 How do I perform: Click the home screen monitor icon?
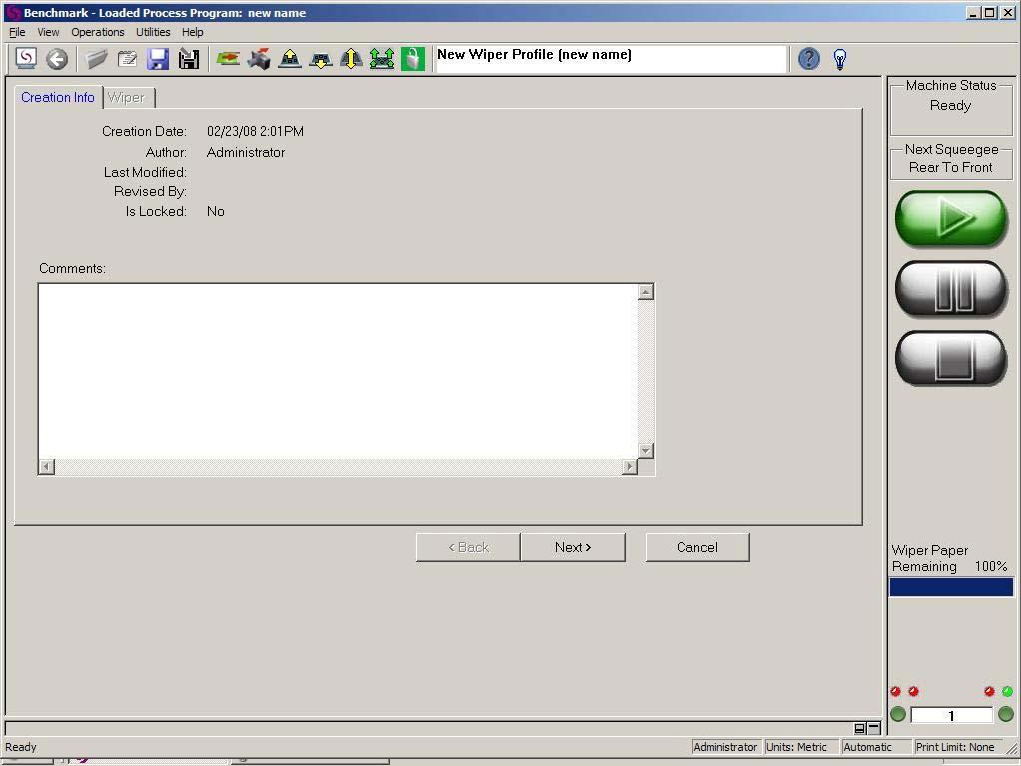(x=26, y=59)
